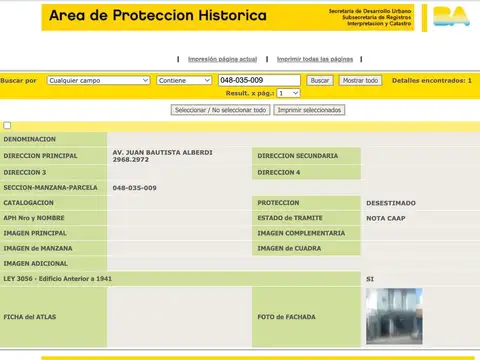Image resolution: width=480 pixels, height=360 pixels.
Task: Click the 'Secretaria de Desarrollo Urbano' header text
Action: click(x=370, y=11)
